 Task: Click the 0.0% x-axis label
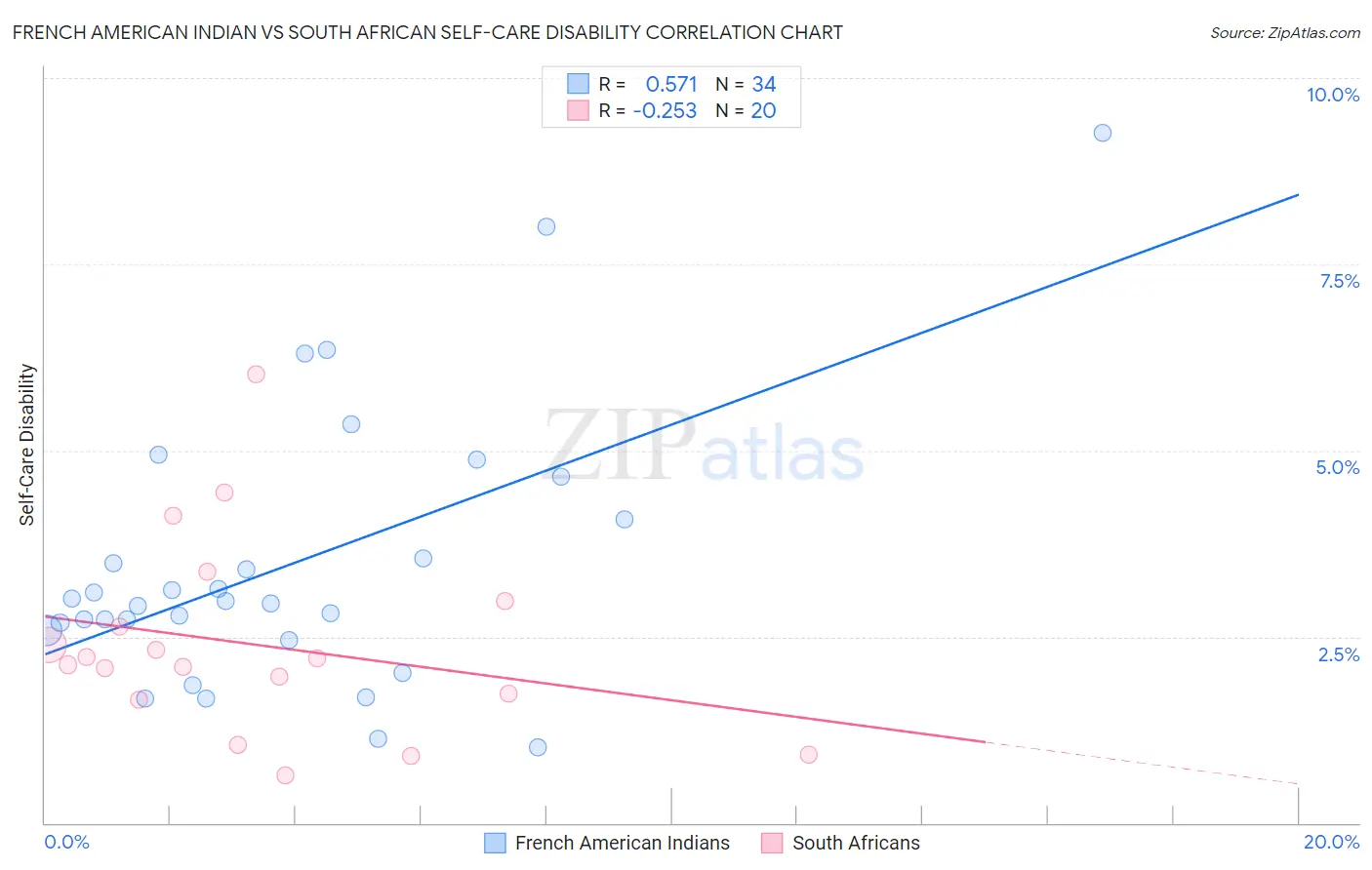pos(66,842)
